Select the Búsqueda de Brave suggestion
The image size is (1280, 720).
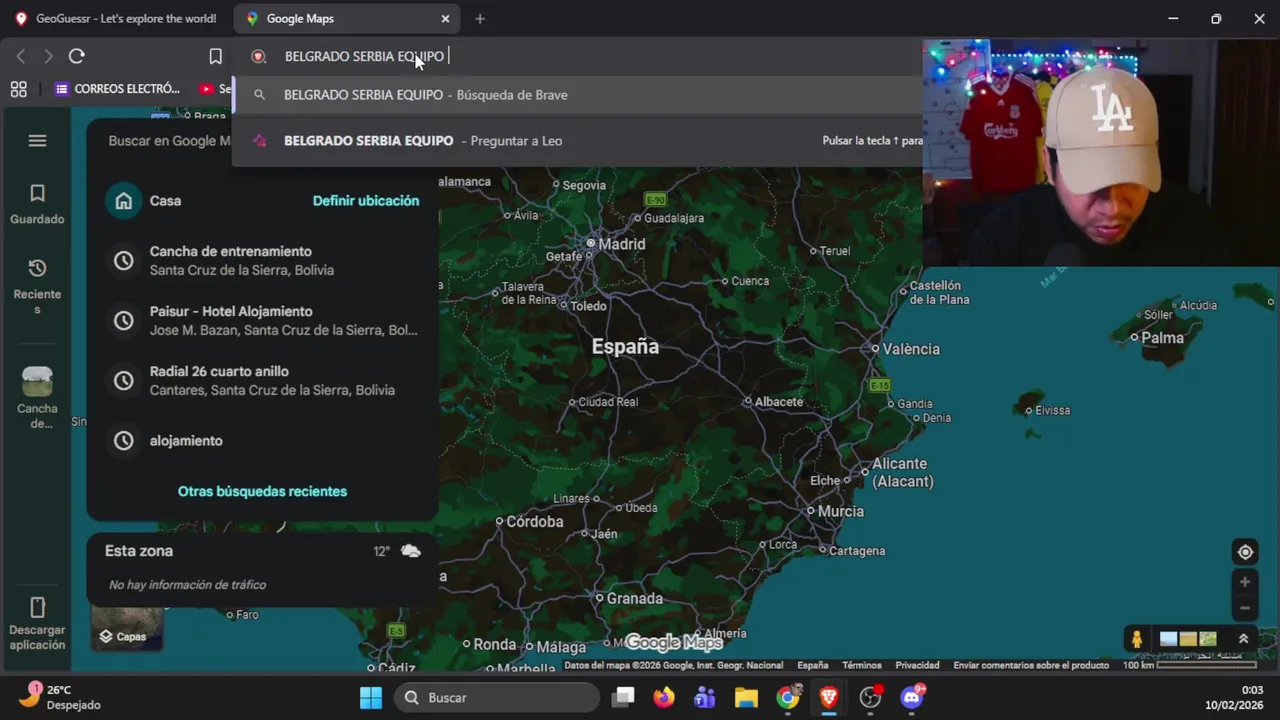[577, 95]
